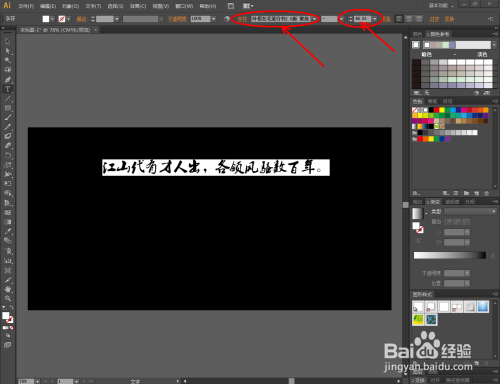Click the 对齐 align link in control bar
The height and width of the screenshot is (384, 500).
[x=434, y=19]
